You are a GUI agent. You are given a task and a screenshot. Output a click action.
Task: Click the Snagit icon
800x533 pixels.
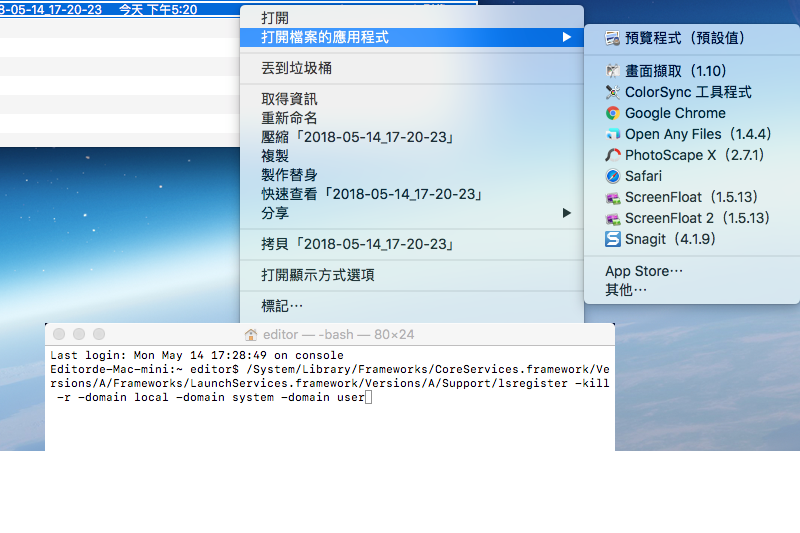612,239
